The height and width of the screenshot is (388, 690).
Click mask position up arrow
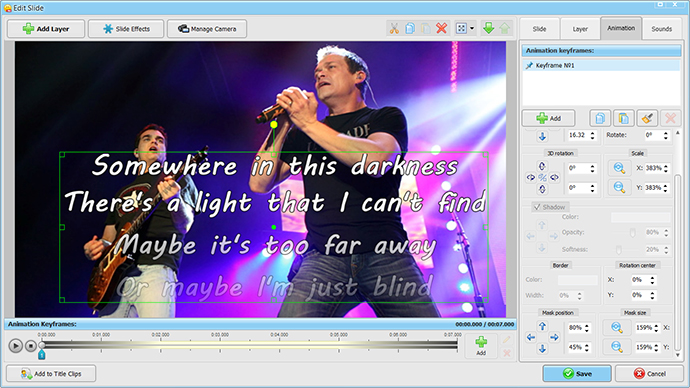[542, 326]
